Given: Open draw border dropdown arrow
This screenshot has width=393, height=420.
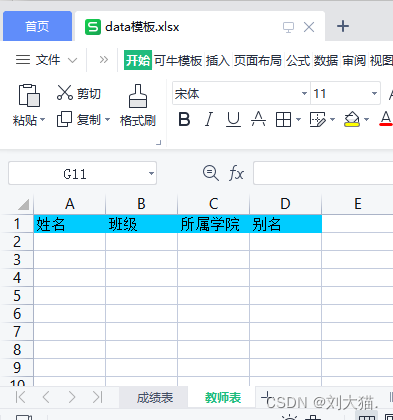Looking at the screenshot, I should point(332,119).
